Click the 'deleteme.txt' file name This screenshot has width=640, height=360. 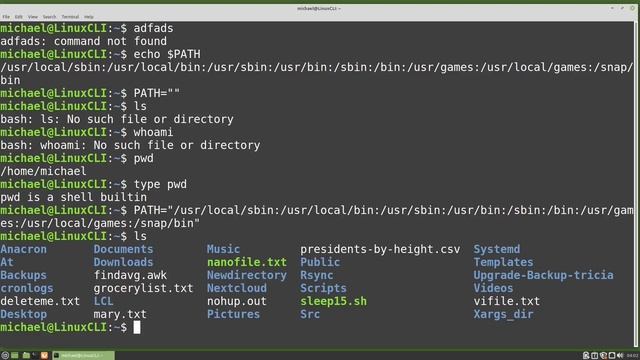[40, 302]
